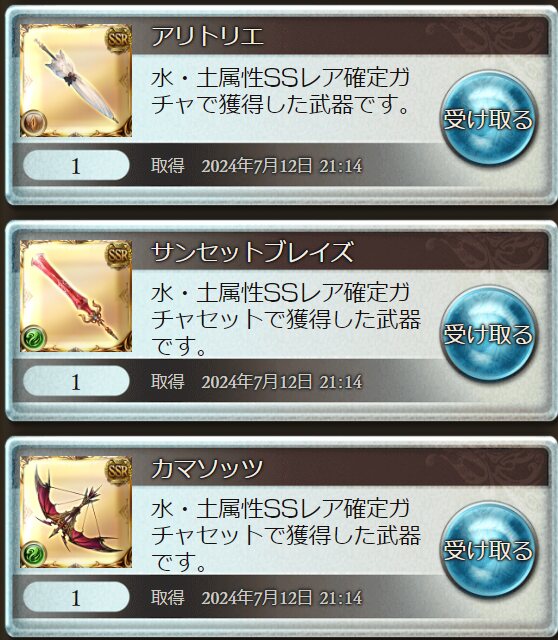Click the SSR badge on アリトリエ
Image resolution: width=558 pixels, height=640 pixels.
point(118,39)
